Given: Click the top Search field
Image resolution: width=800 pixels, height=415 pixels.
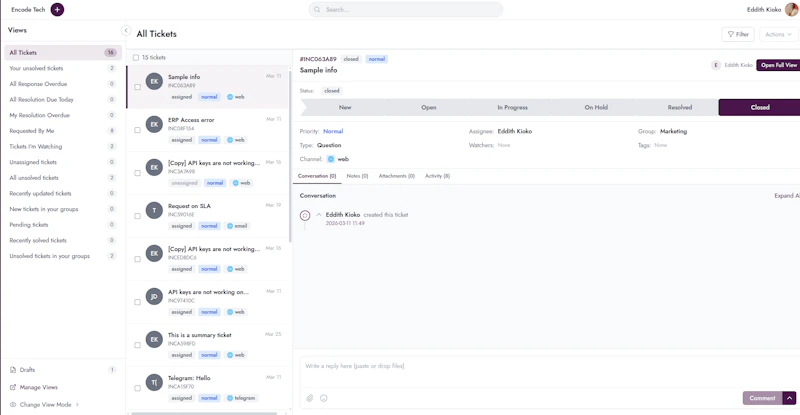Looking at the screenshot, I should [406, 9].
